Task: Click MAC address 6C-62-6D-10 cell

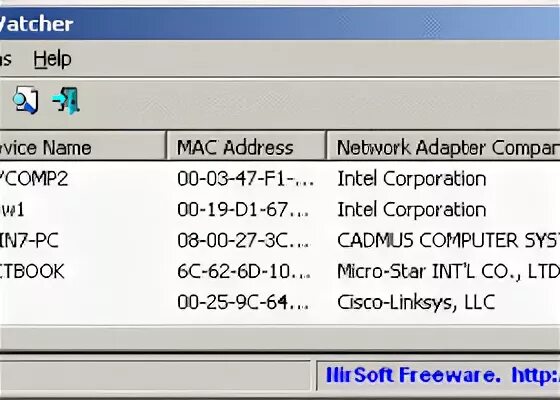Action: tap(244, 271)
